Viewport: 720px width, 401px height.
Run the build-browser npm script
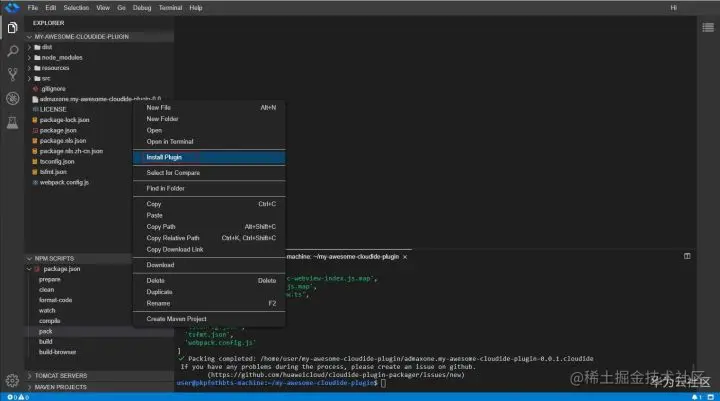[x=57, y=352]
